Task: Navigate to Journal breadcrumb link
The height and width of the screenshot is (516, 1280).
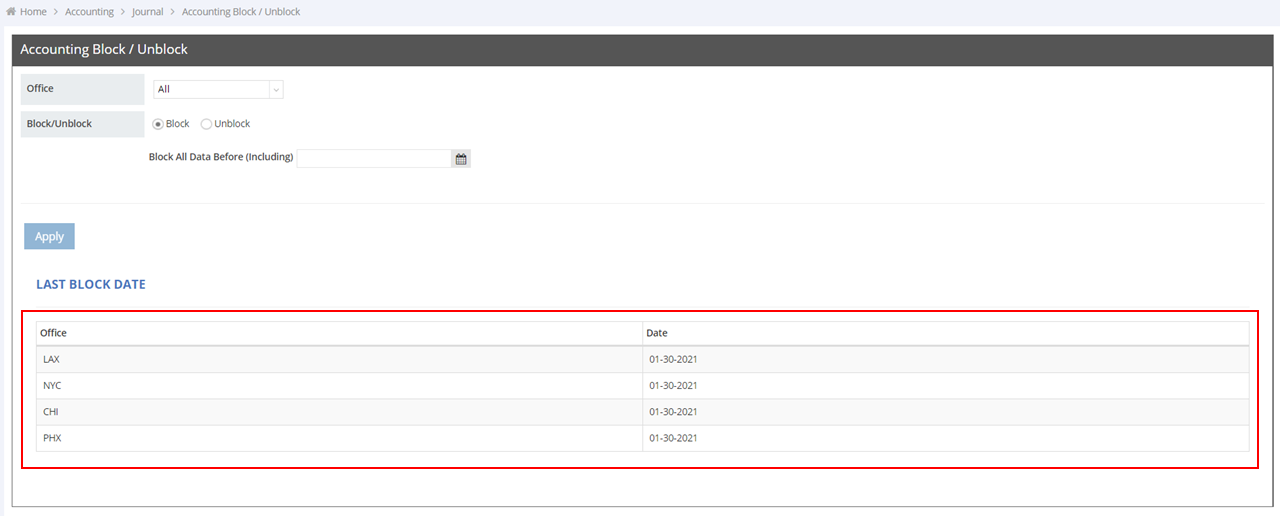Action: pos(148,12)
